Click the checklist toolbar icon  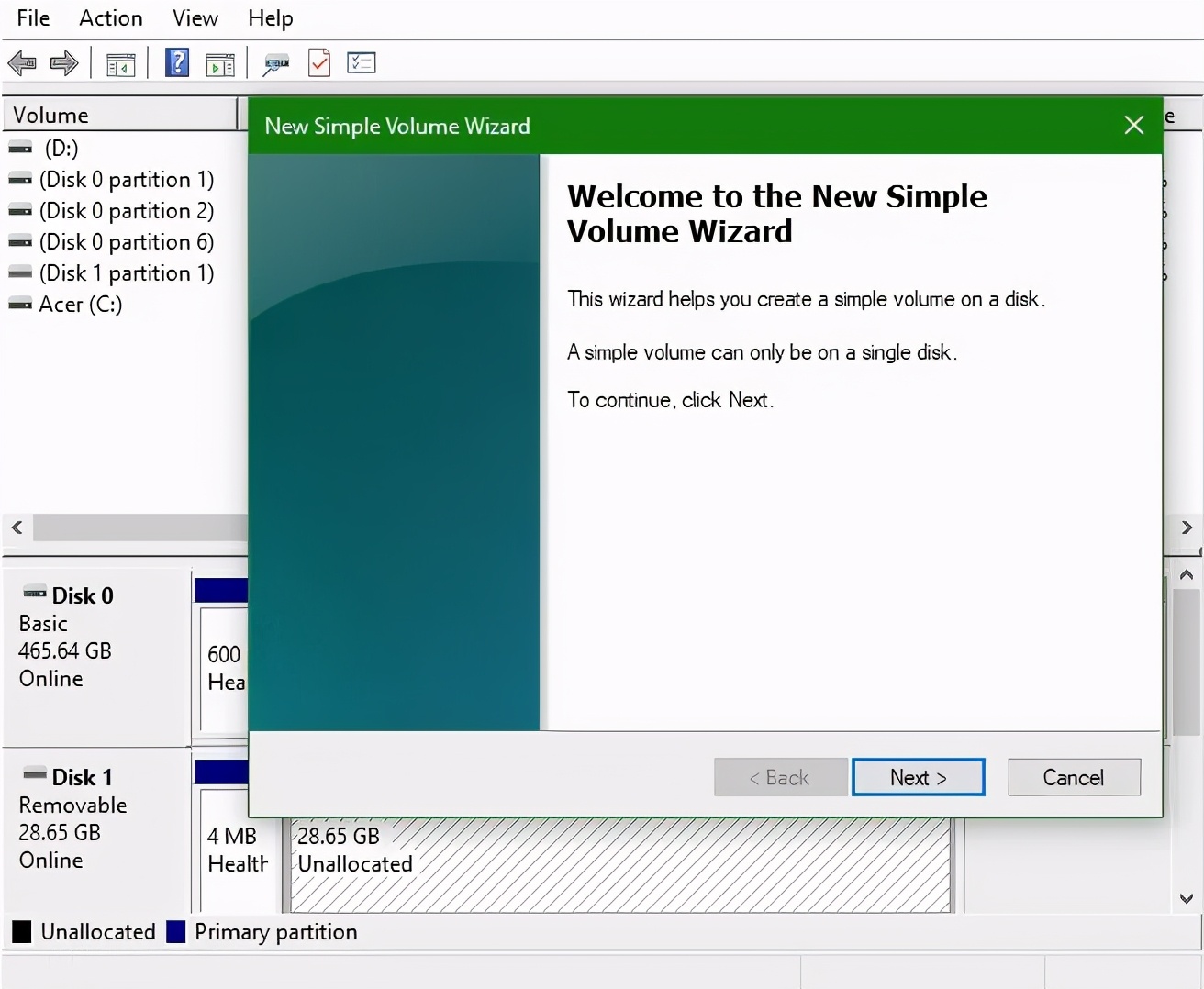[362, 63]
